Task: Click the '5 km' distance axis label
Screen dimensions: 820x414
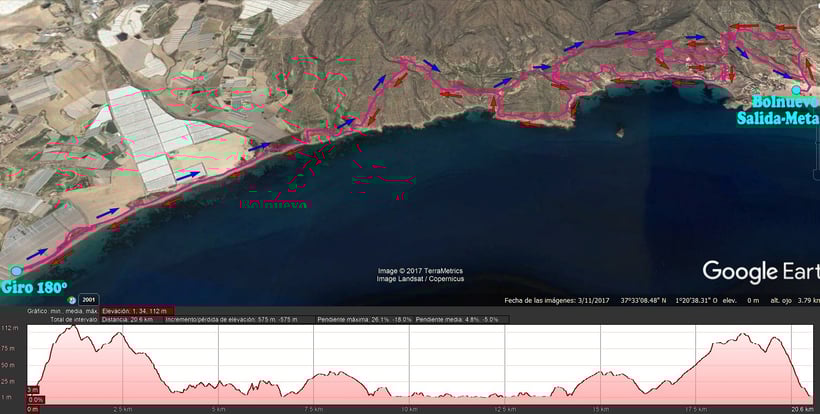Action: point(219,409)
